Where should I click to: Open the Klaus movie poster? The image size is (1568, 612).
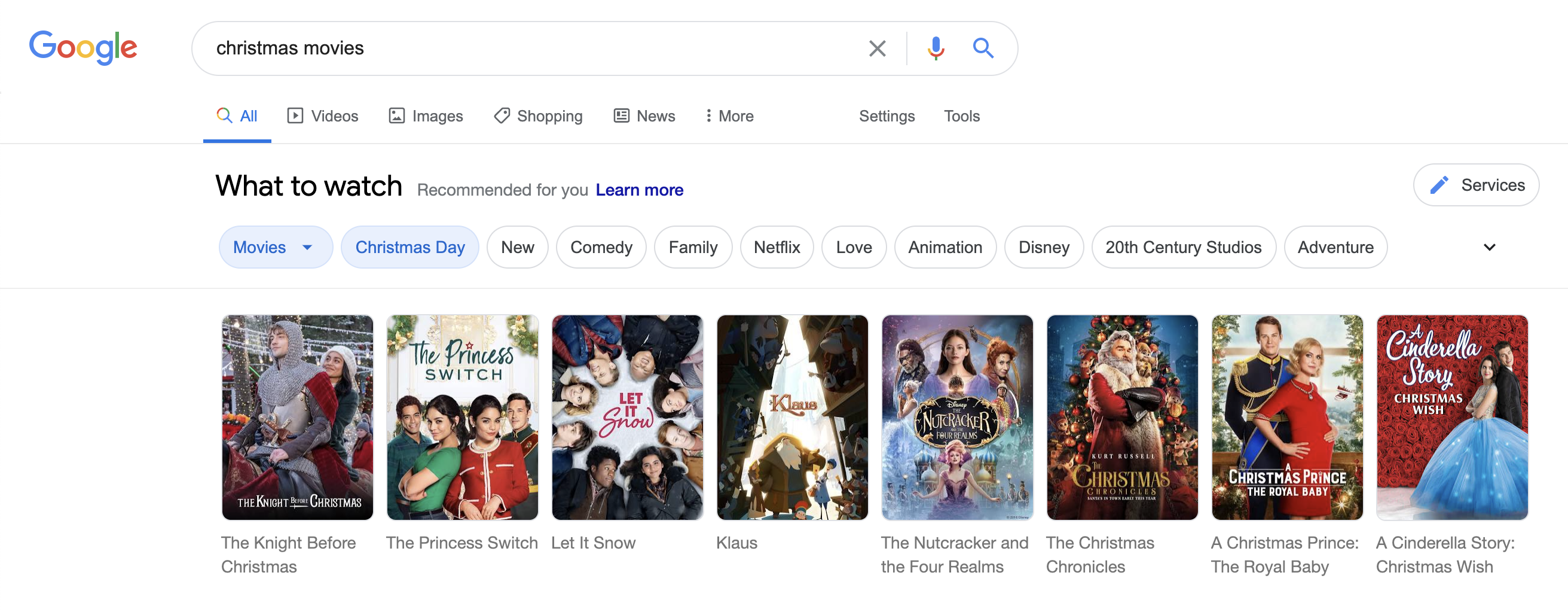point(792,417)
